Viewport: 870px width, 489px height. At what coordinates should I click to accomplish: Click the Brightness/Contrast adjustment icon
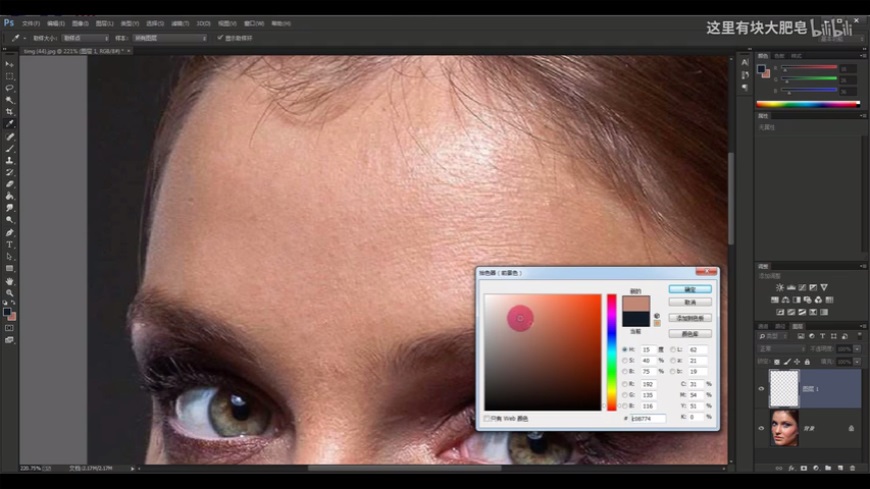point(780,287)
